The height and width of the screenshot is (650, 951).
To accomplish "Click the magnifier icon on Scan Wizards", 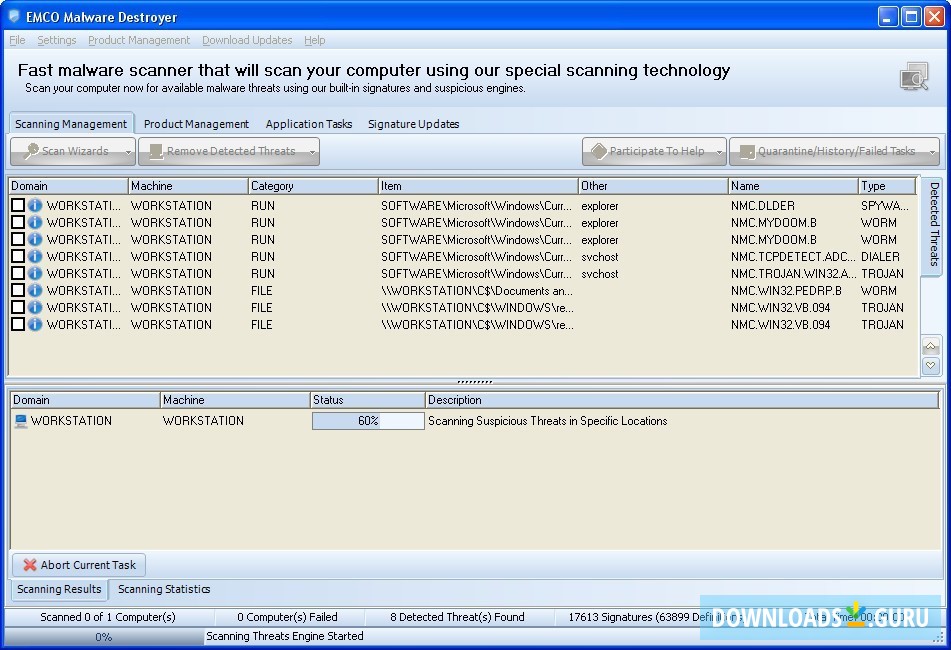I will 31,151.
